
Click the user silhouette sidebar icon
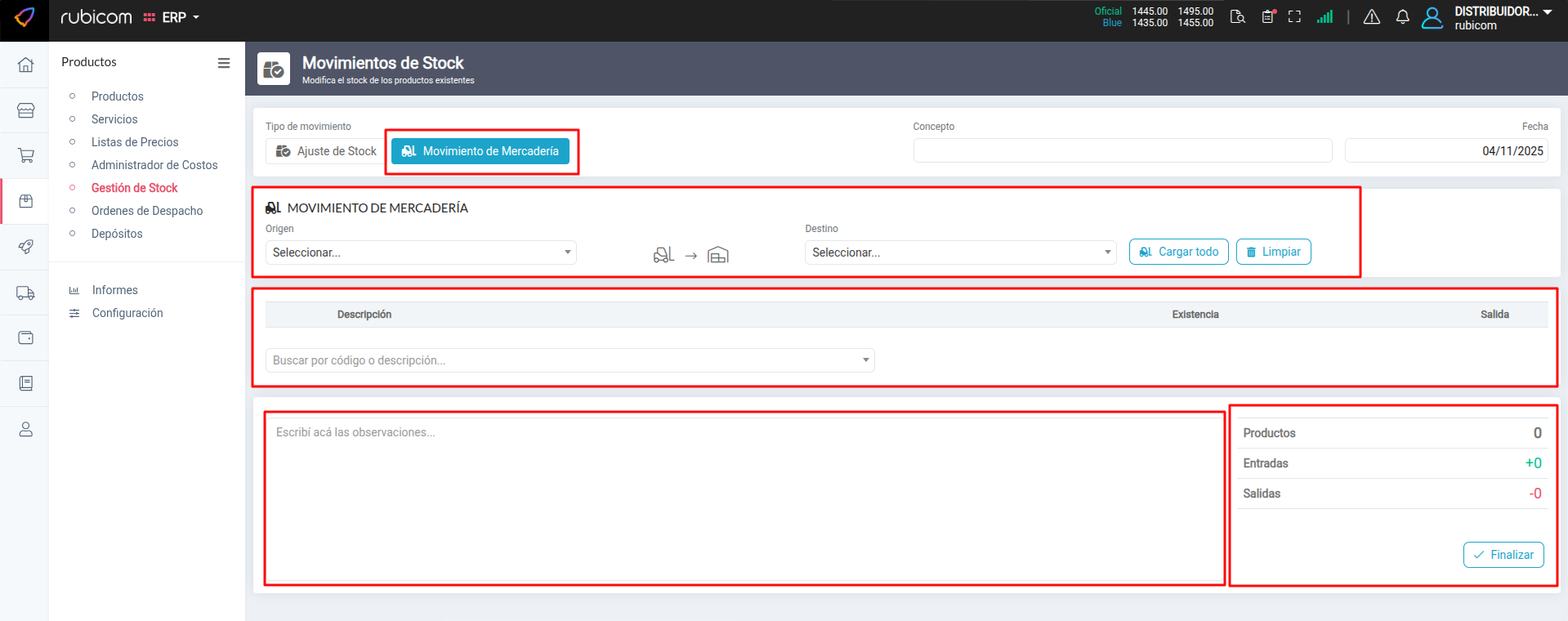click(x=25, y=429)
